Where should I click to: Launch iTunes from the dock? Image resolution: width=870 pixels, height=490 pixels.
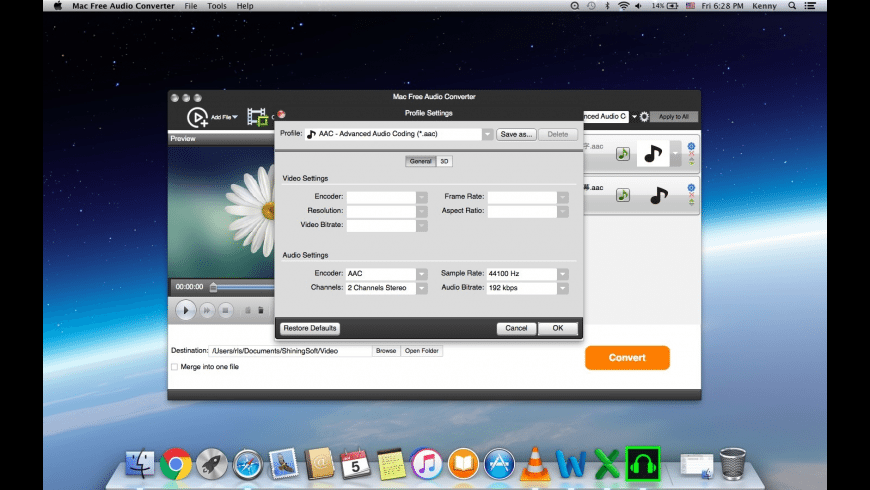(x=426, y=462)
